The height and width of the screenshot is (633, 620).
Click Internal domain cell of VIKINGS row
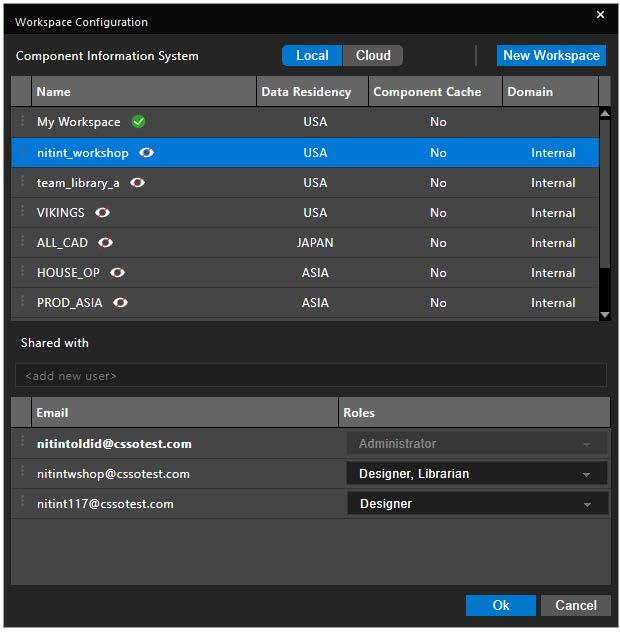point(553,213)
